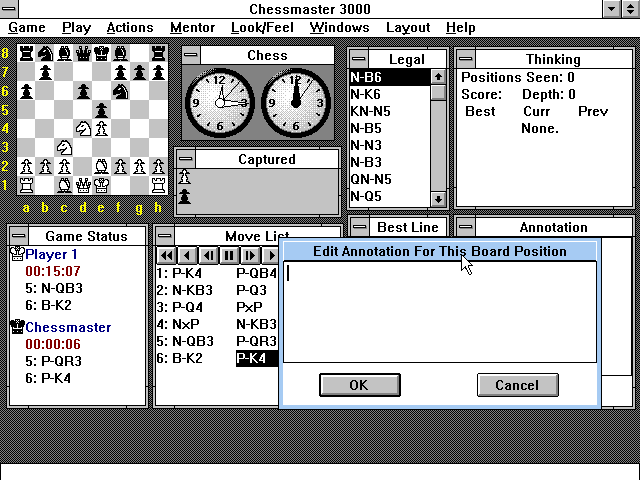Select the black knight on b8
Image resolution: width=640 pixels, height=480 pixels.
pyautogui.click(x=45, y=53)
